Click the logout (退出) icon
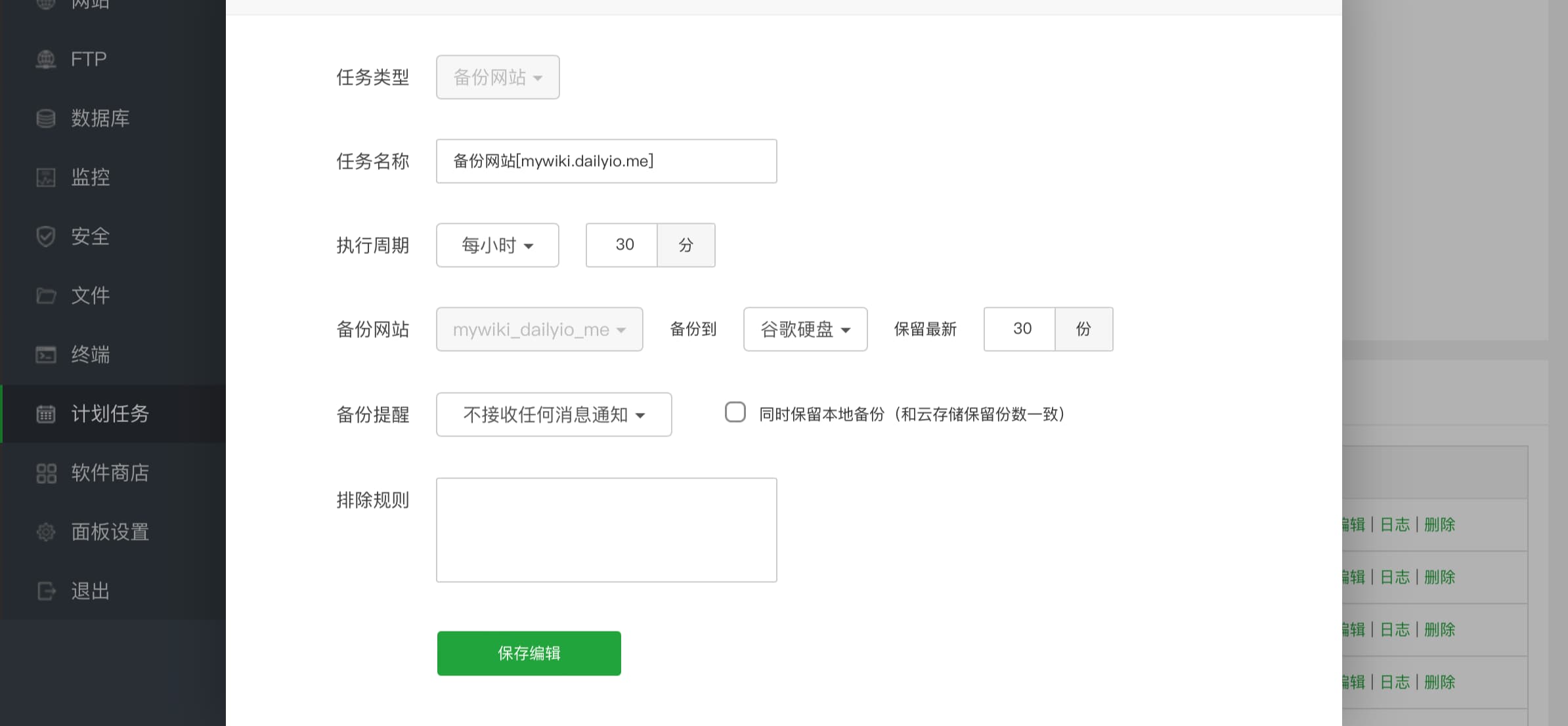The height and width of the screenshot is (726, 1568). coord(46,591)
